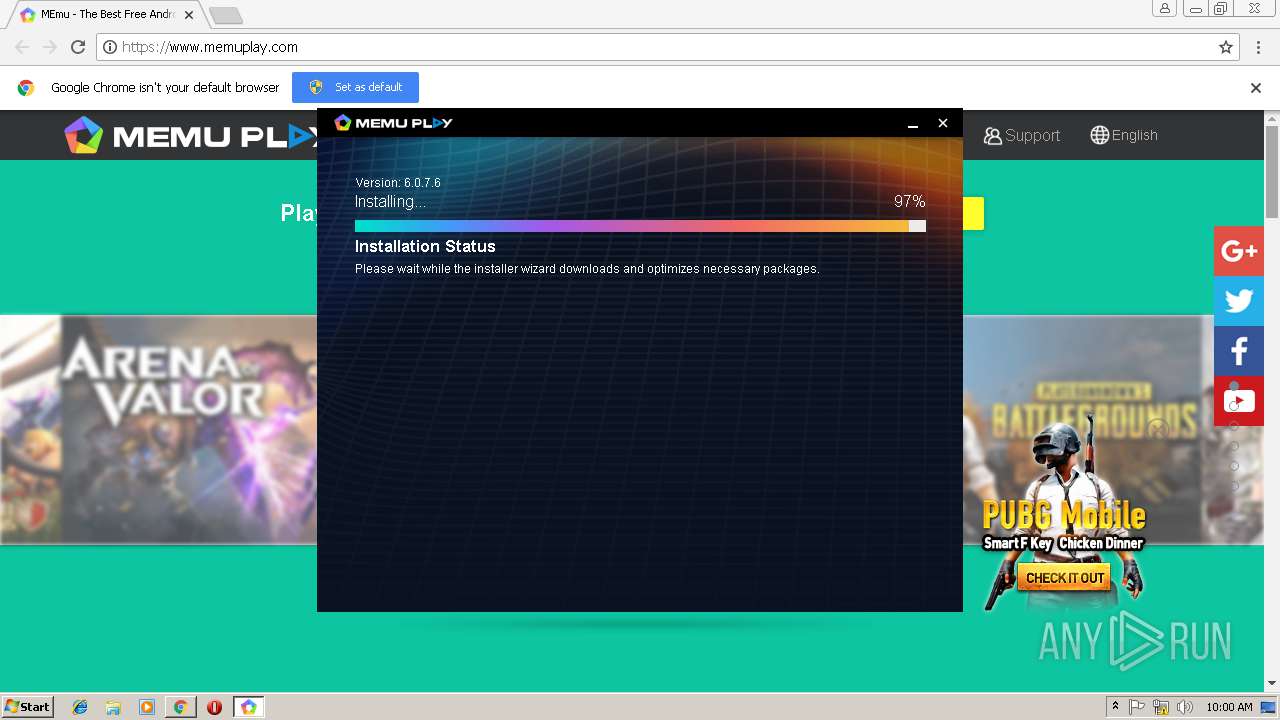Open the Windows Start menu
The width and height of the screenshot is (1280, 720).
(x=28, y=707)
